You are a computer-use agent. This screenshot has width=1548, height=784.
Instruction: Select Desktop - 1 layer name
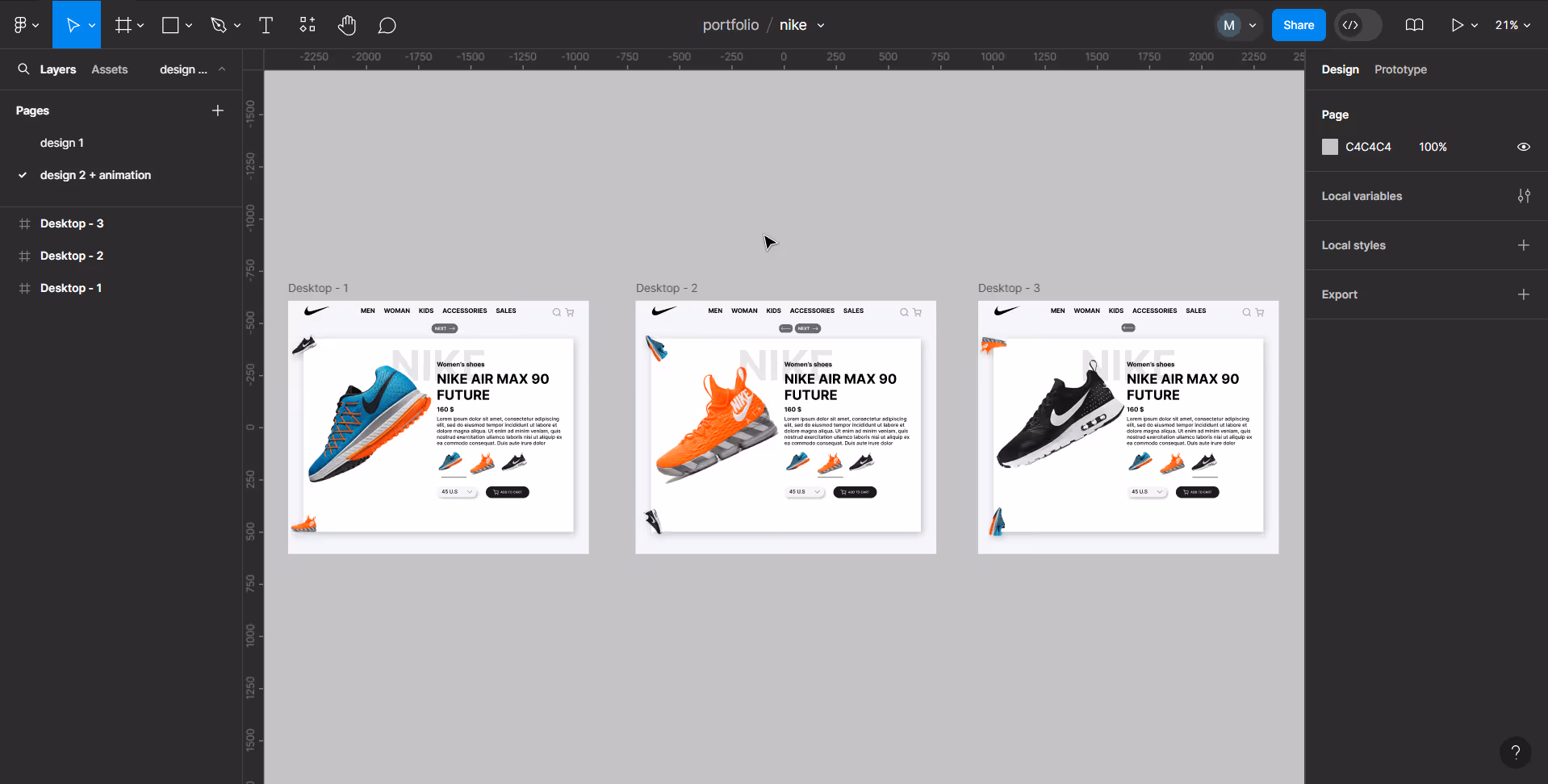coord(71,288)
